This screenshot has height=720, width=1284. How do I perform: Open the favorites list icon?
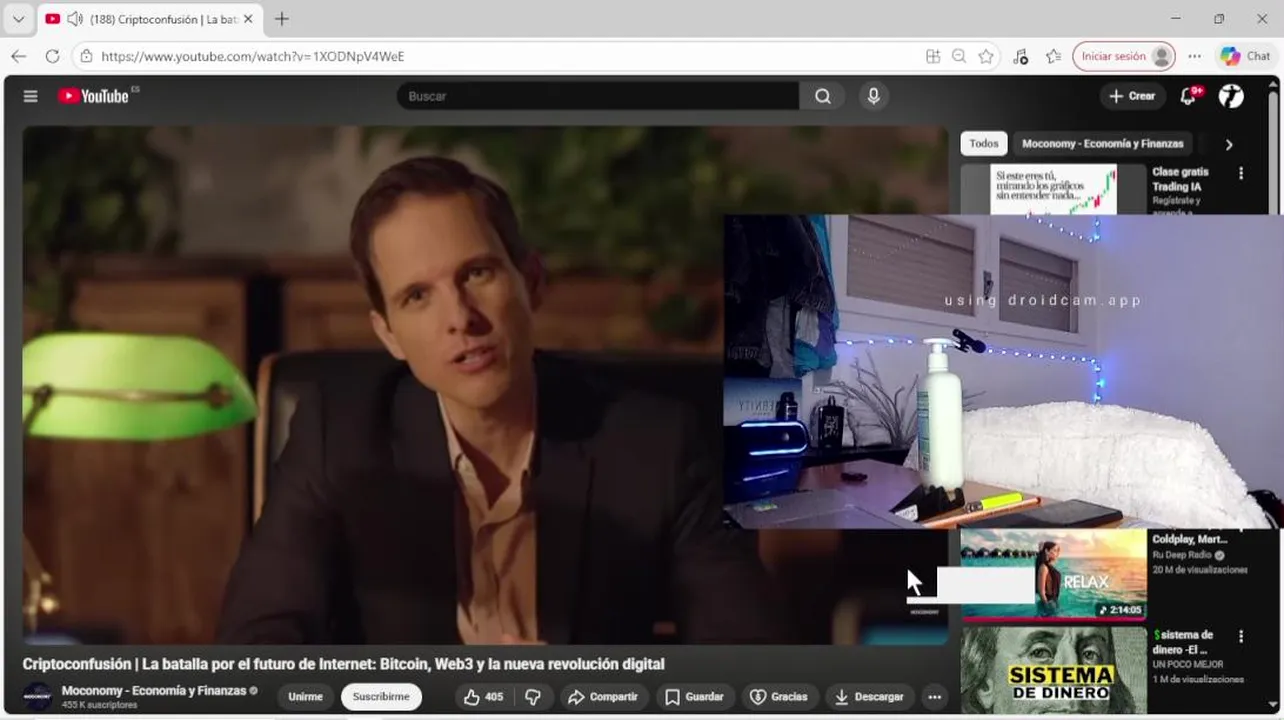point(1053,56)
